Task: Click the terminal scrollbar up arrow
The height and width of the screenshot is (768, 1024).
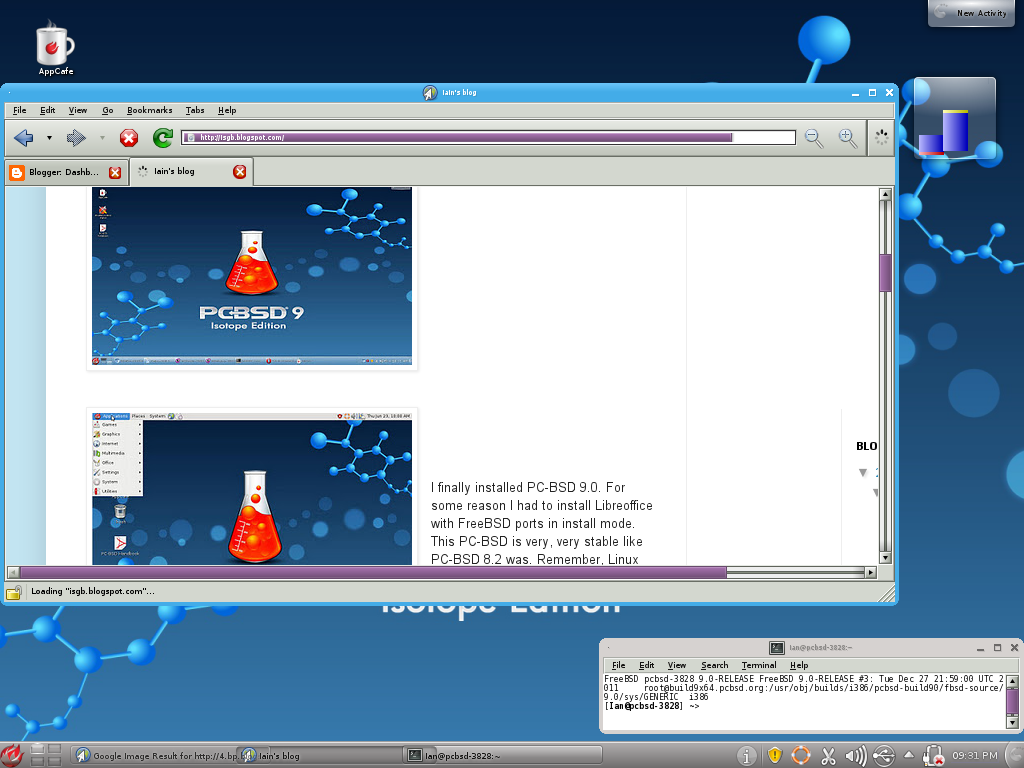Action: coord(1012,681)
